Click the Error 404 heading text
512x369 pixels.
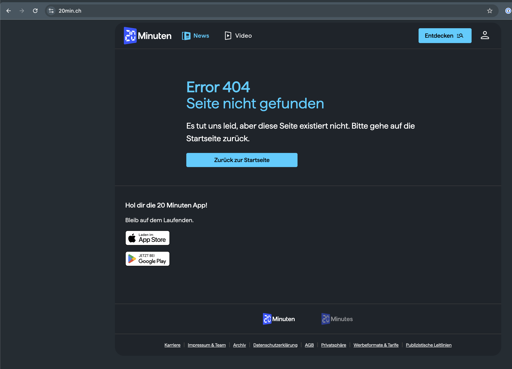click(x=218, y=87)
